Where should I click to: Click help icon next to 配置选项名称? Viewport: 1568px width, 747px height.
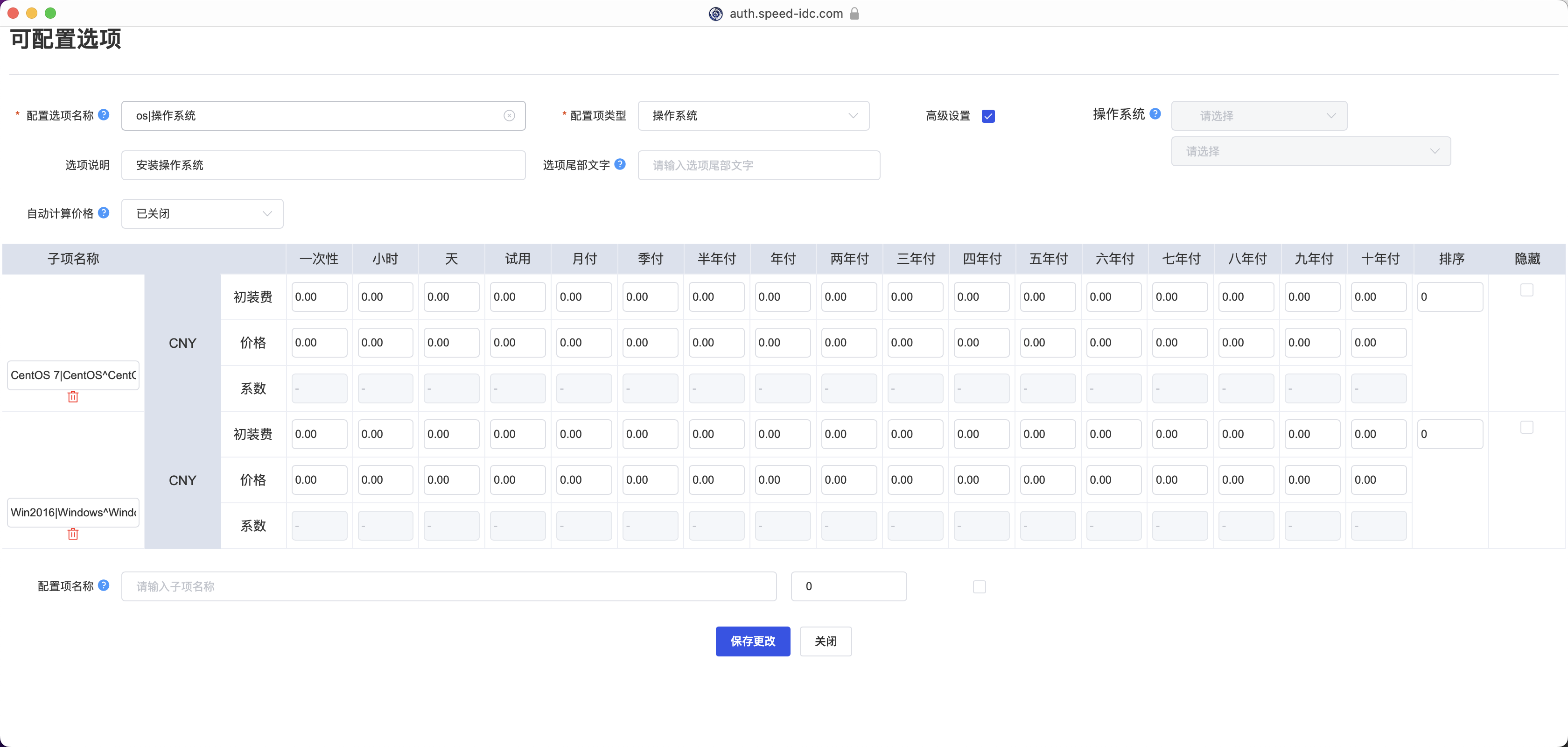[104, 114]
